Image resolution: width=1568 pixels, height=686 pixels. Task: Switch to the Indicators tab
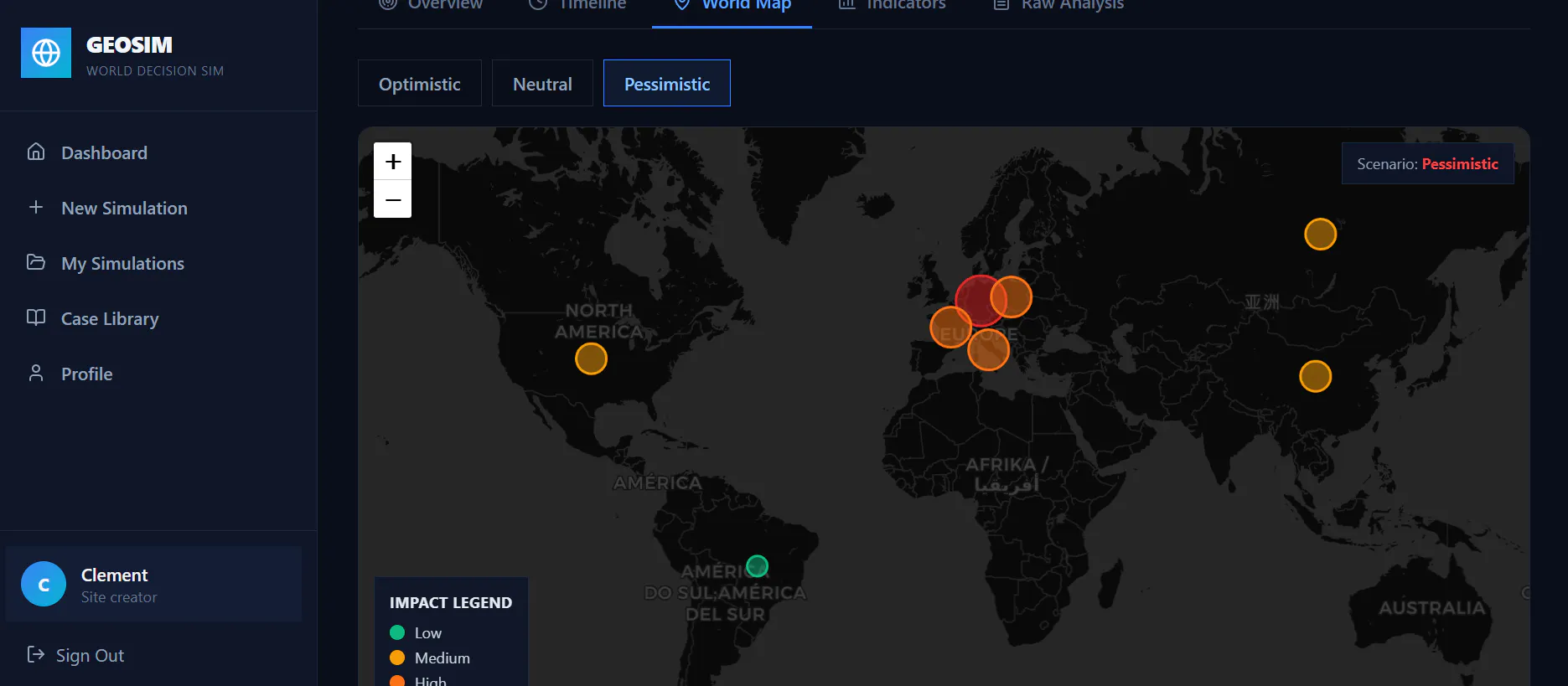point(893,5)
